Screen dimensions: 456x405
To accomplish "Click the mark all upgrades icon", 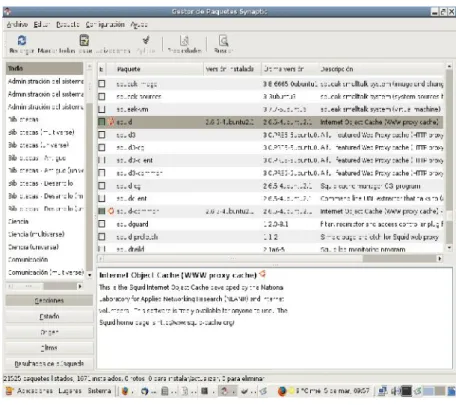I will [84, 40].
